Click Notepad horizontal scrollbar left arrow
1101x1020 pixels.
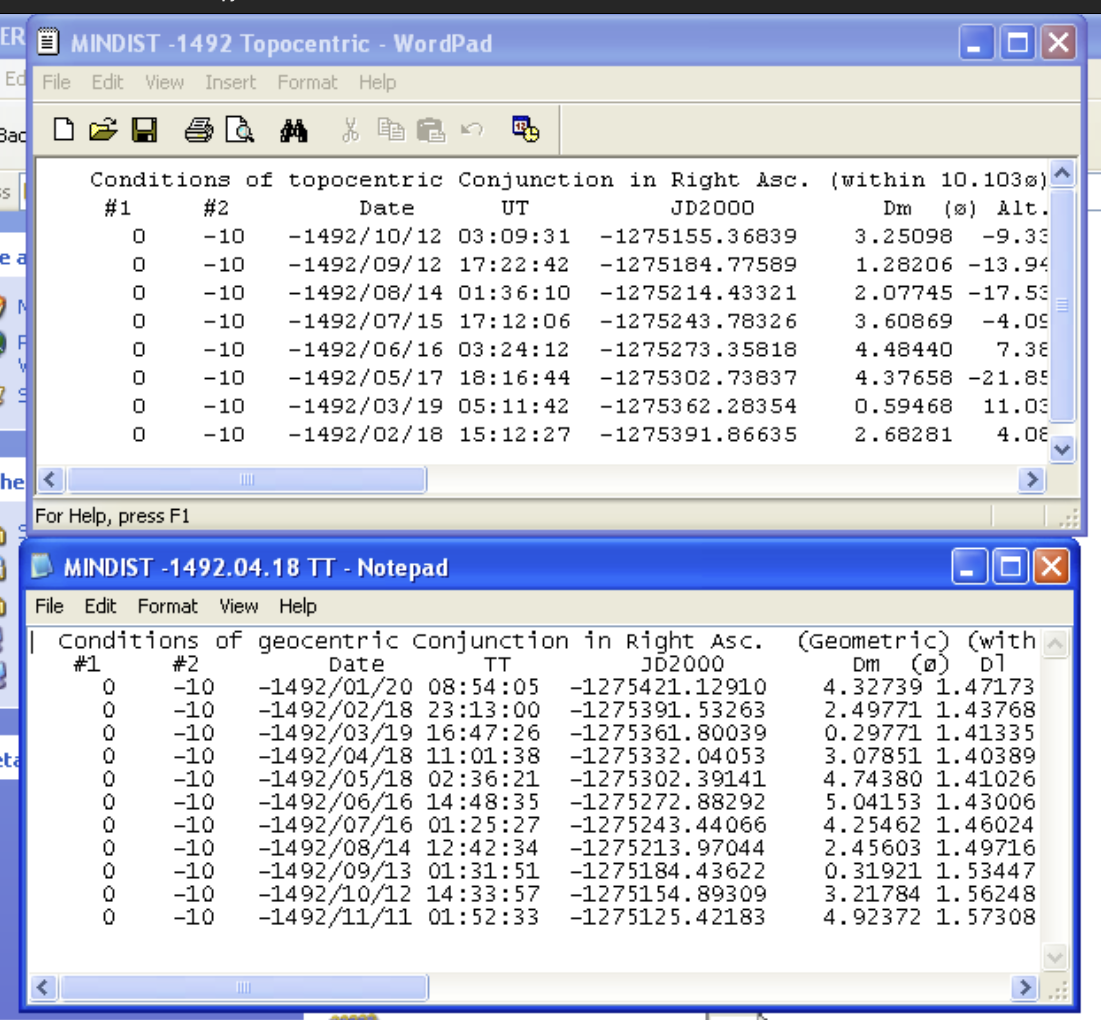[42, 988]
